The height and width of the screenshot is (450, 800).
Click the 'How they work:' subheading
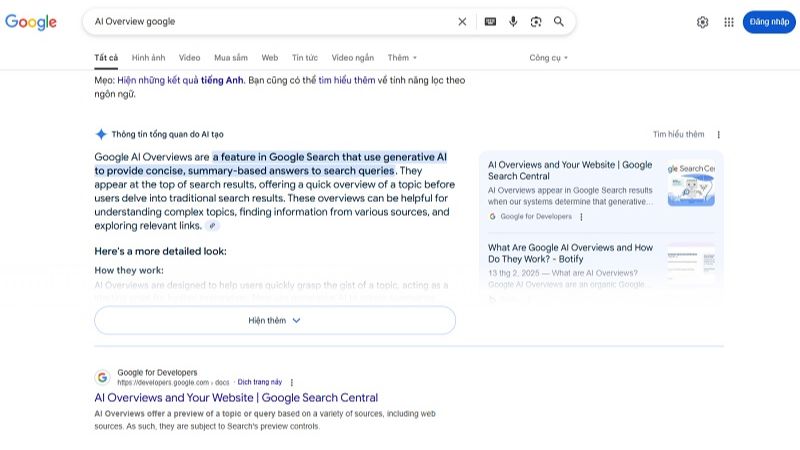tap(129, 270)
